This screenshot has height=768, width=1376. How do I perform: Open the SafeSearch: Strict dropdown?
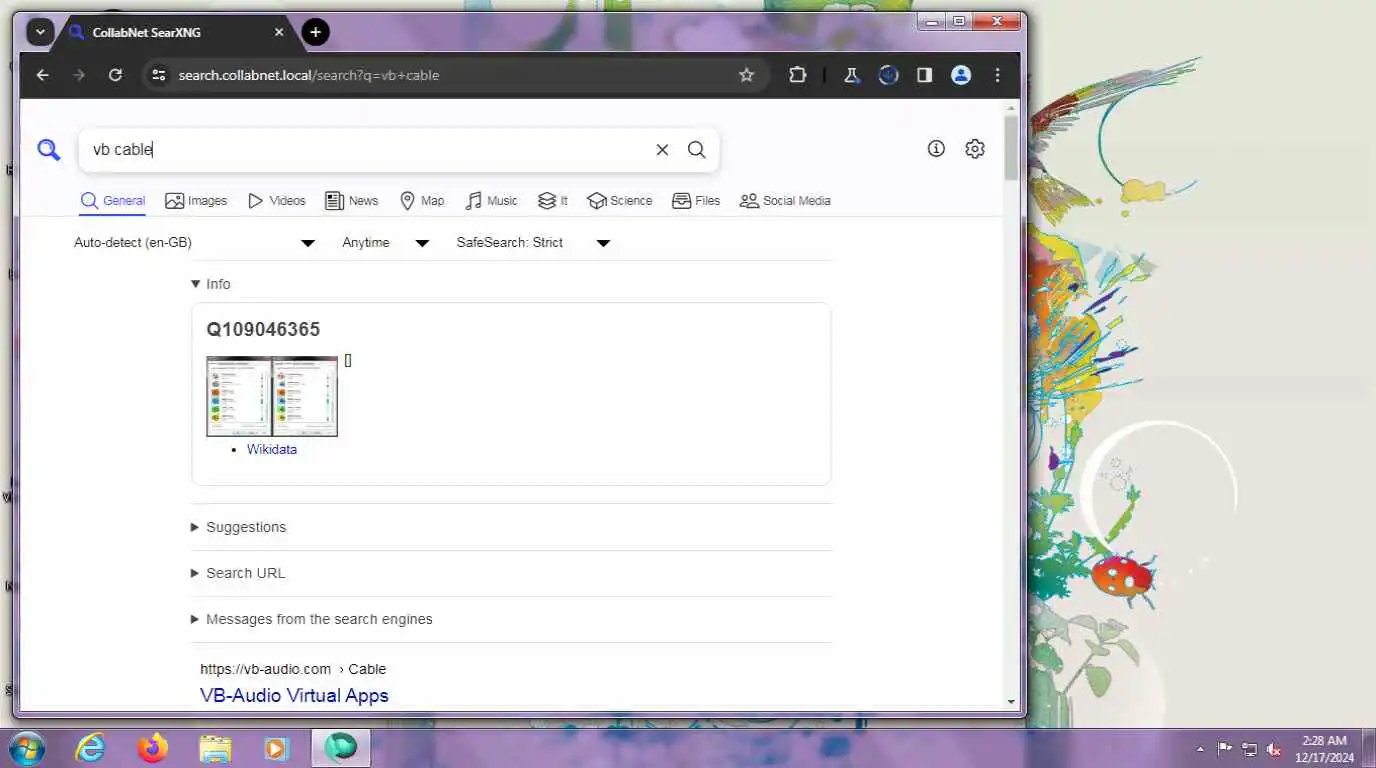click(x=534, y=243)
